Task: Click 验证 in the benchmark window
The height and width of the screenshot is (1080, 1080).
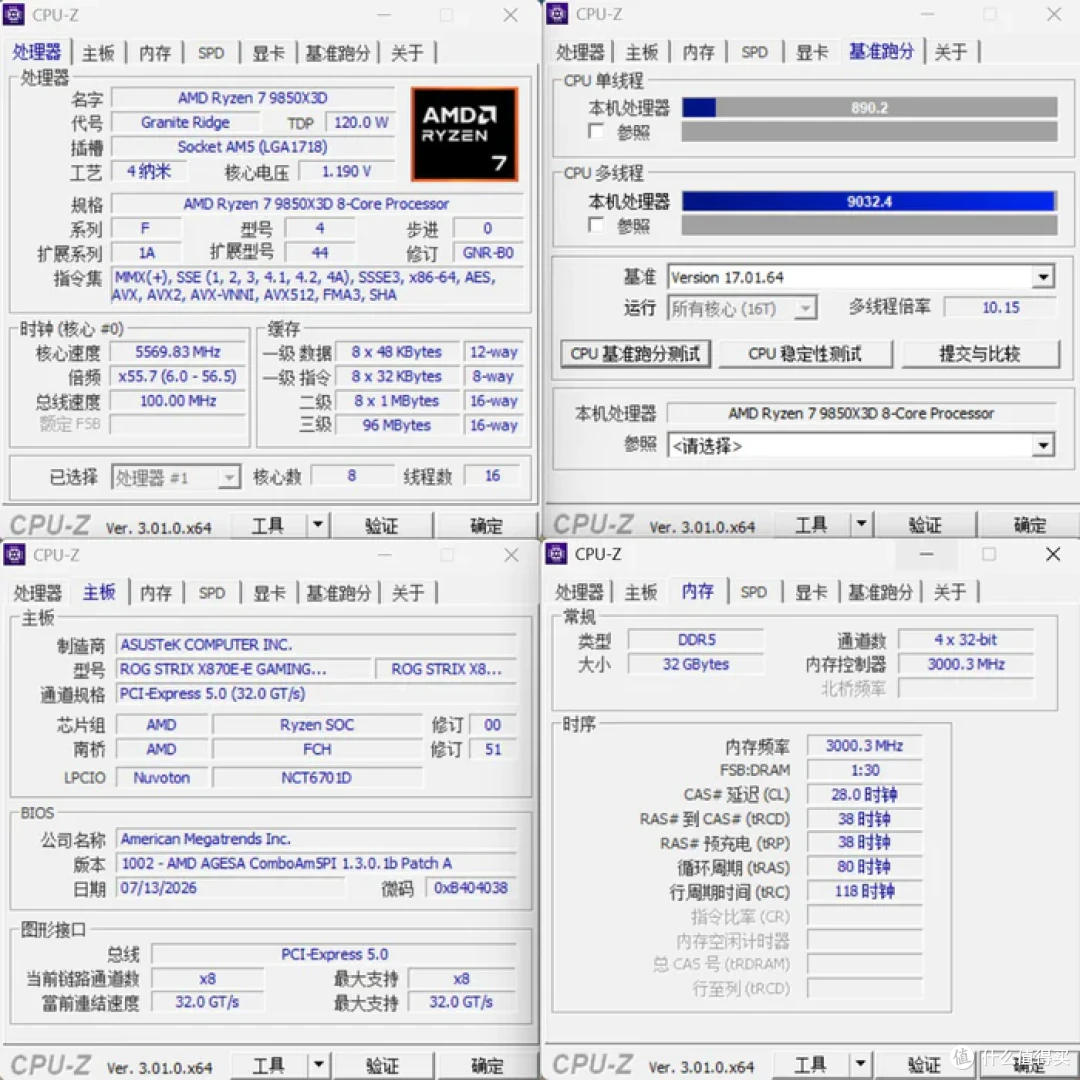Action: pos(924,525)
